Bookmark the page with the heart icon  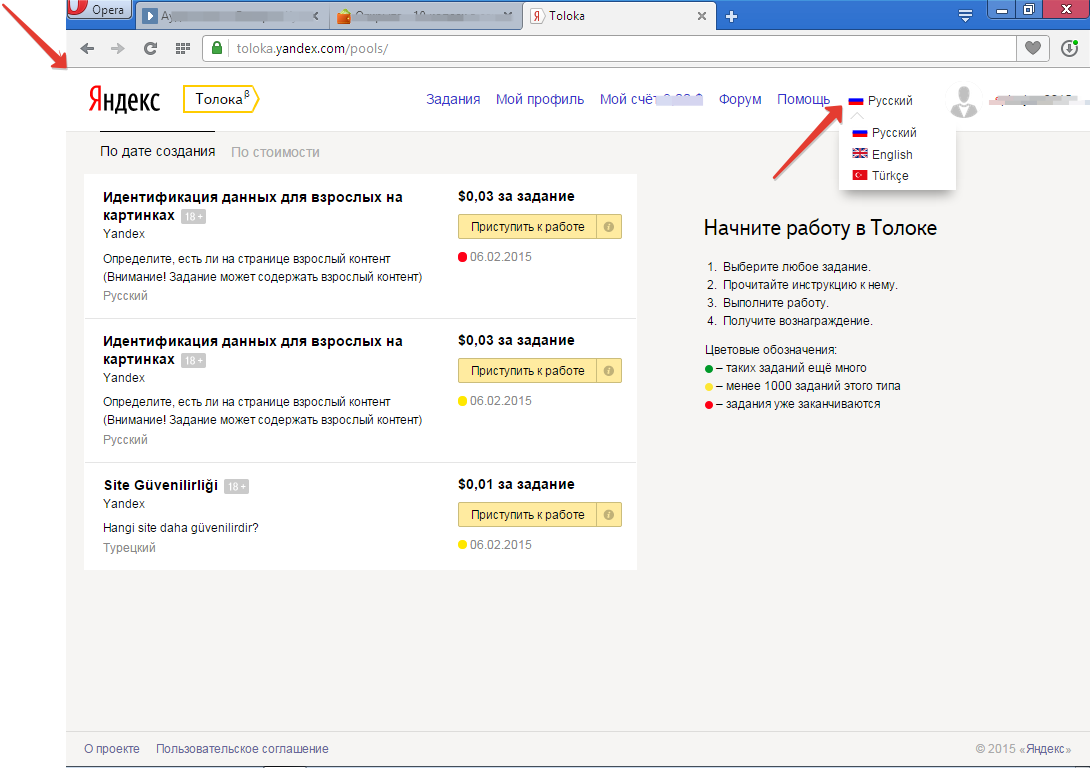click(1033, 47)
